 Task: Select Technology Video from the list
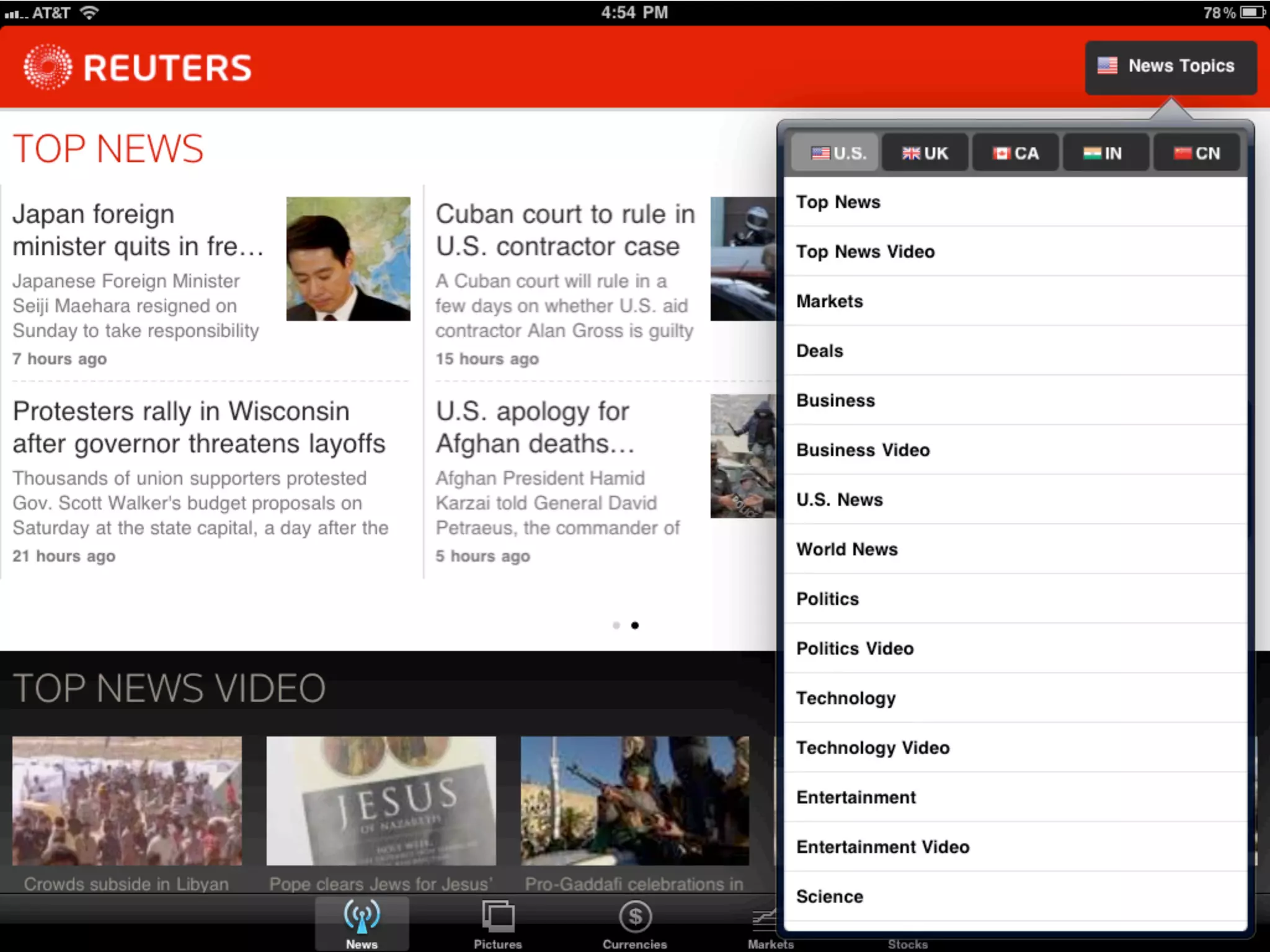pyautogui.click(x=873, y=747)
